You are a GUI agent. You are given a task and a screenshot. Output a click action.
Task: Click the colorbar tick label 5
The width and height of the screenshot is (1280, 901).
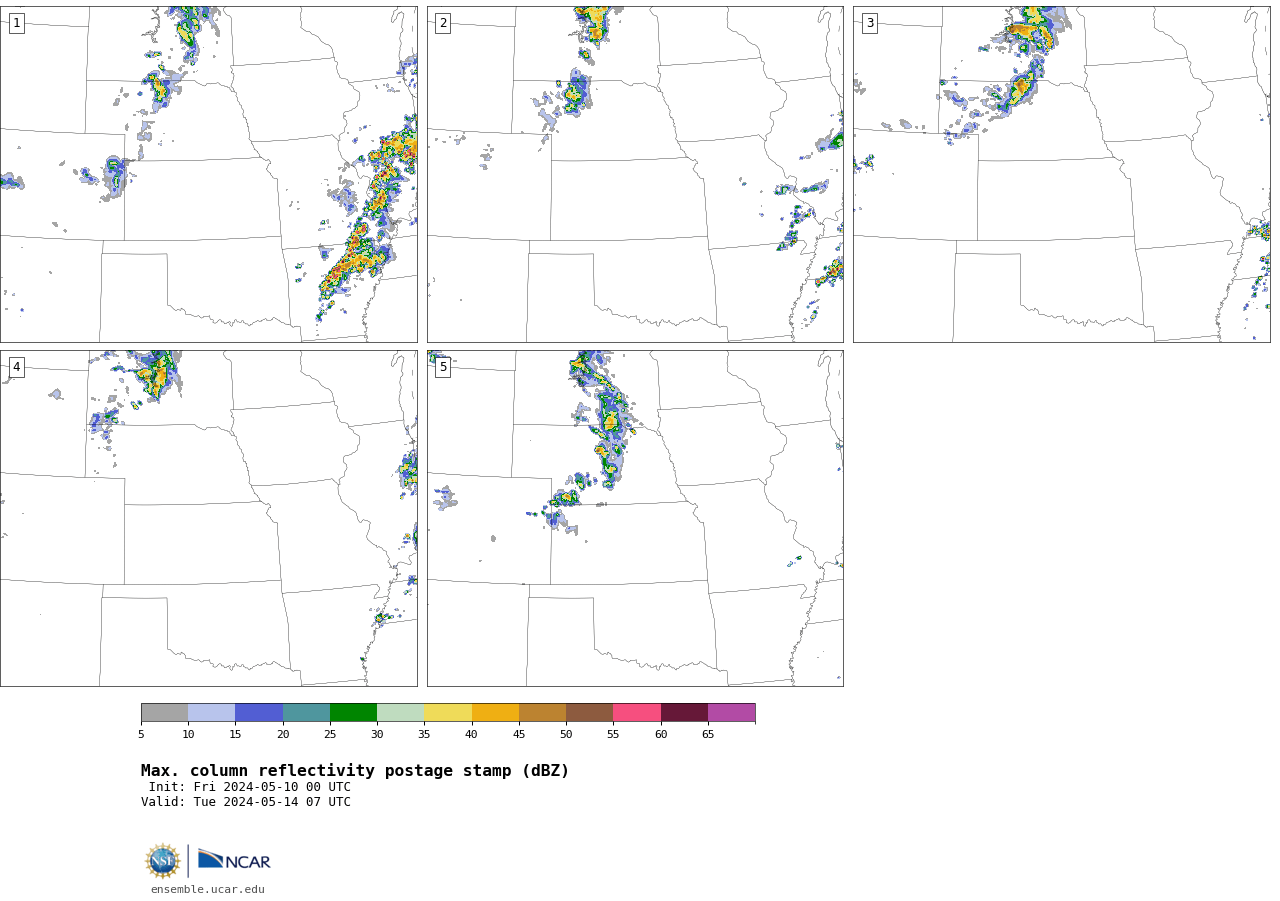(141, 735)
